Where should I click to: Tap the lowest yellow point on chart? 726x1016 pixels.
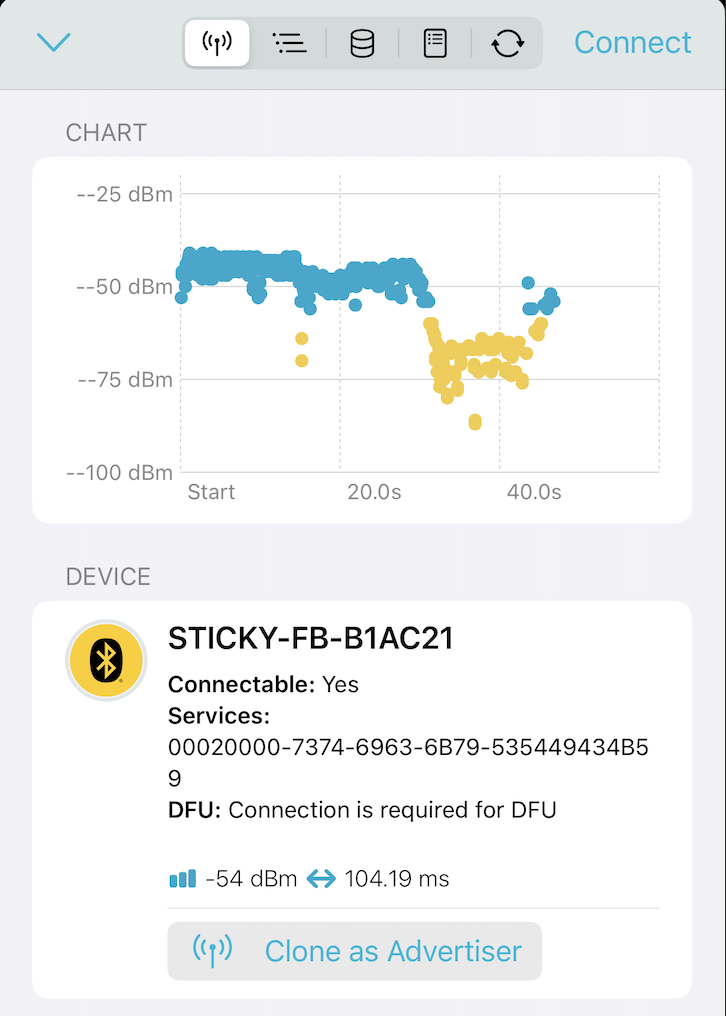[475, 422]
